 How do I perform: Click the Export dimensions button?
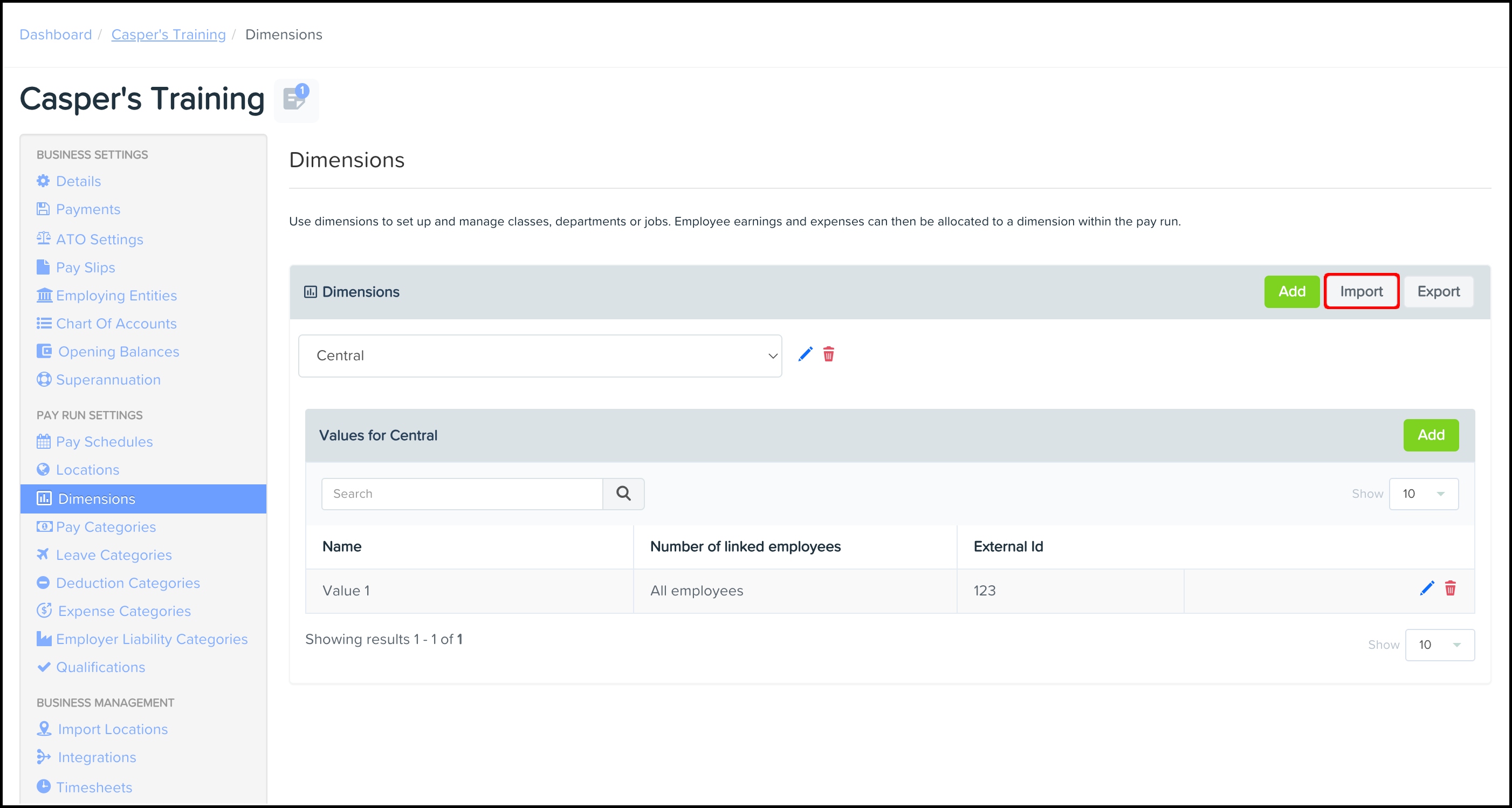pos(1438,291)
